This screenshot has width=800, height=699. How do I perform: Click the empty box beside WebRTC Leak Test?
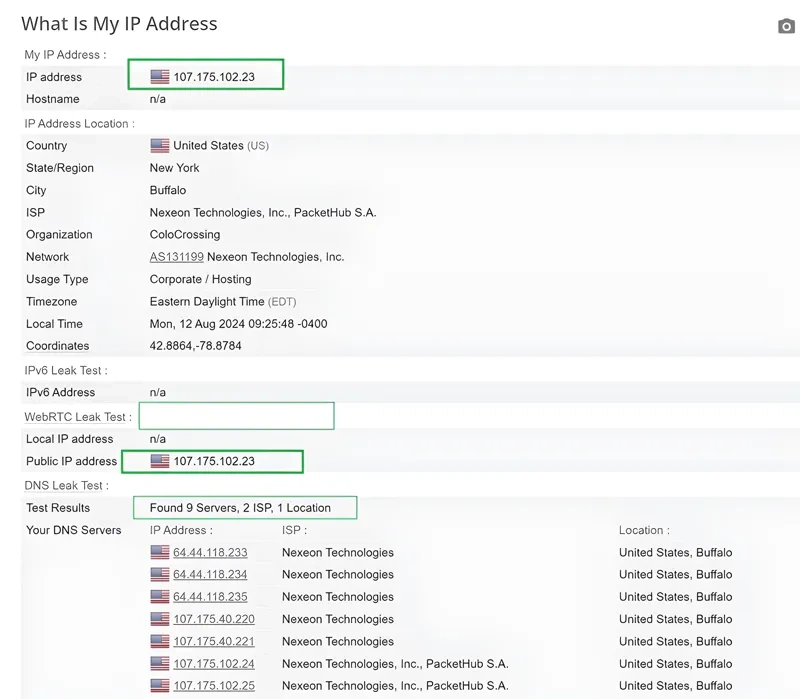click(236, 416)
